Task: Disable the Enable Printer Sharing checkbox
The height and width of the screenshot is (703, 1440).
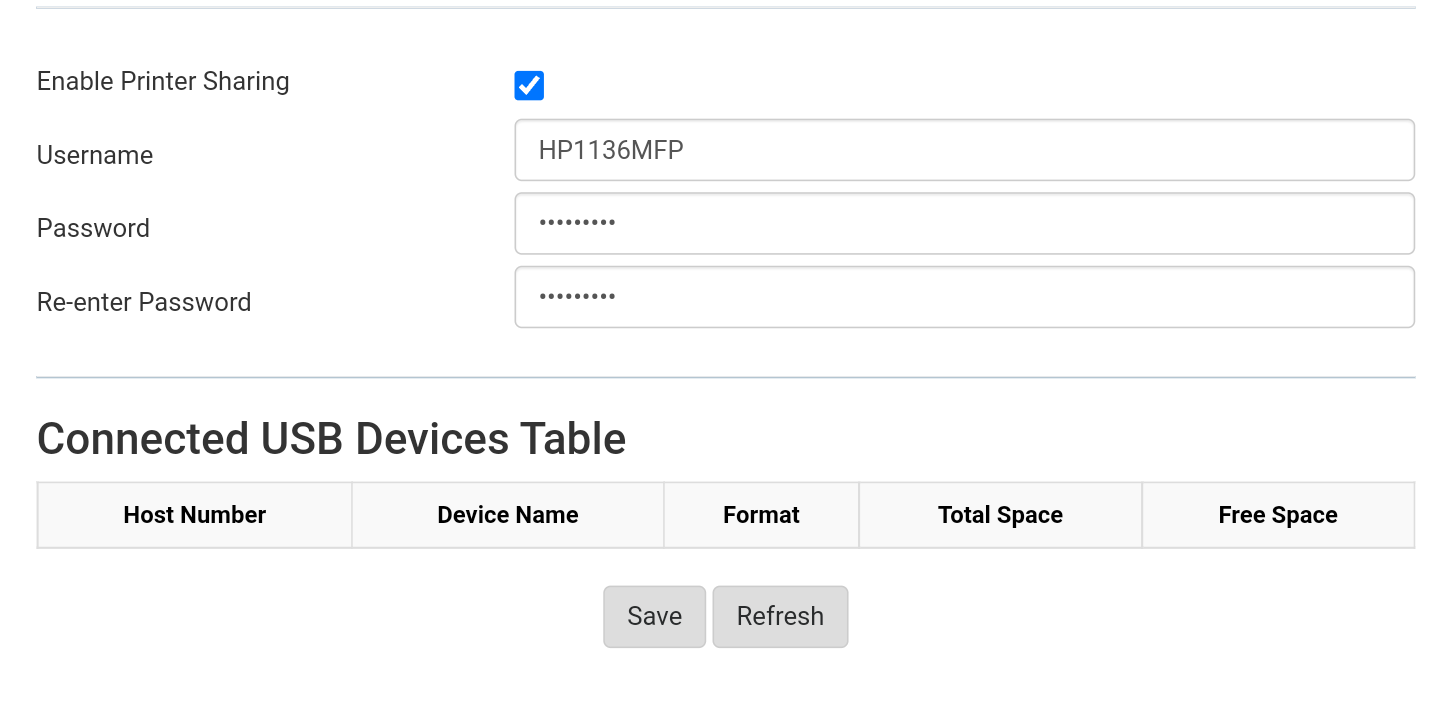Action: click(529, 86)
